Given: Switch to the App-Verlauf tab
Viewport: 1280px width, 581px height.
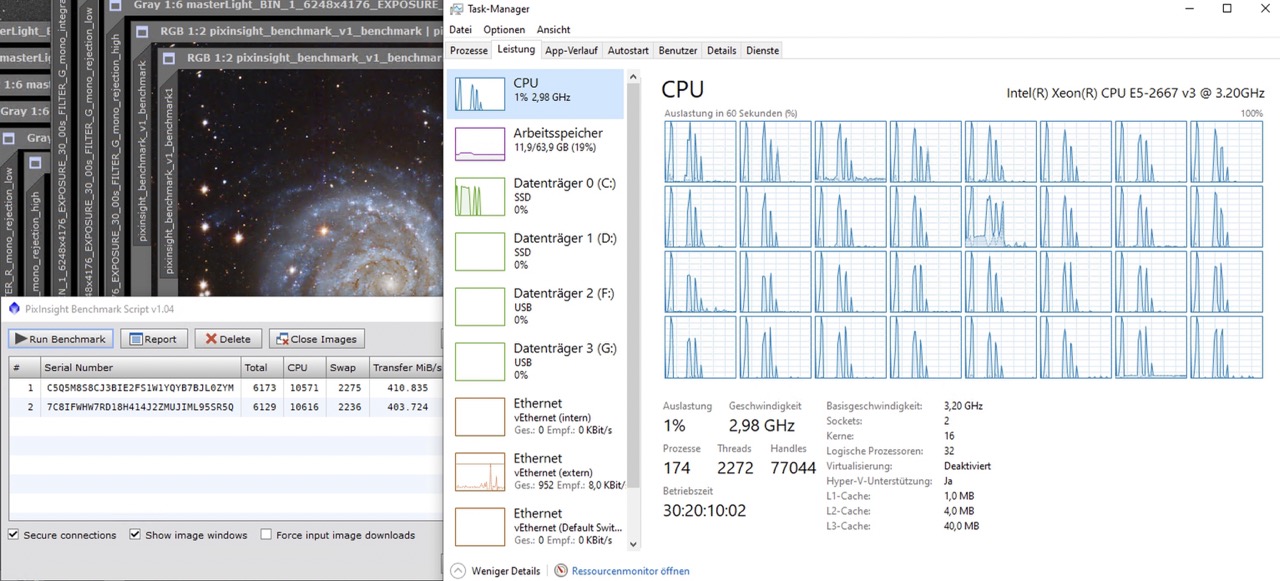Looking at the screenshot, I should click(572, 50).
